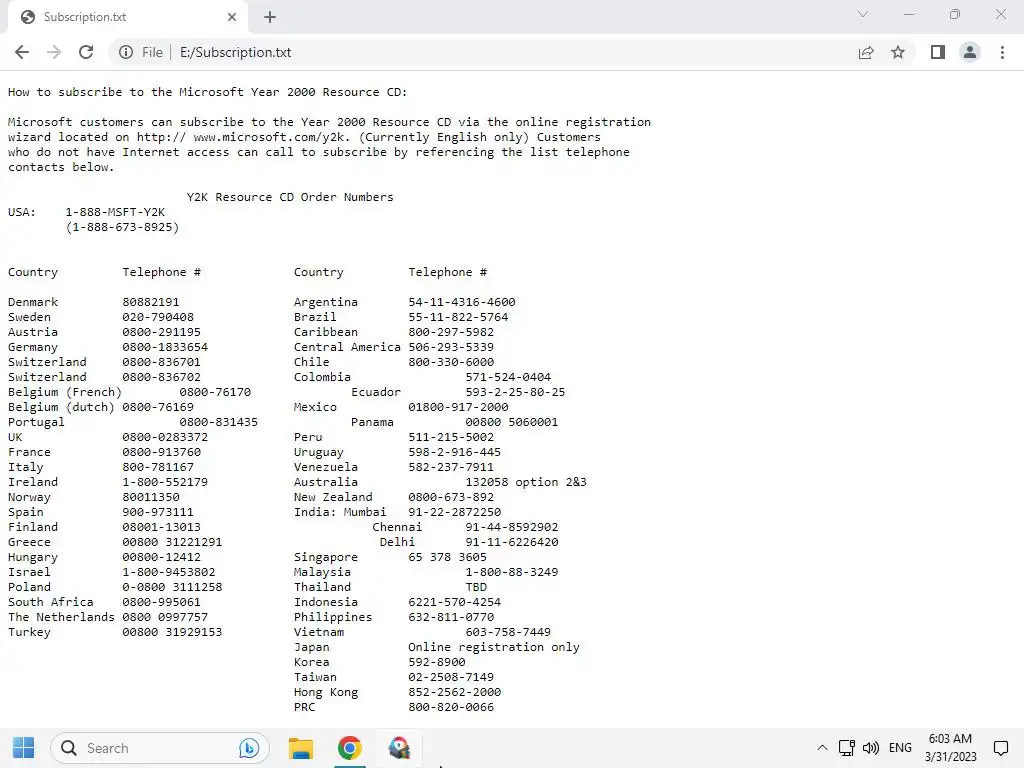This screenshot has width=1024, height=768.
Task: Click Turkey's number 00800 31929153
Action: 172,633
